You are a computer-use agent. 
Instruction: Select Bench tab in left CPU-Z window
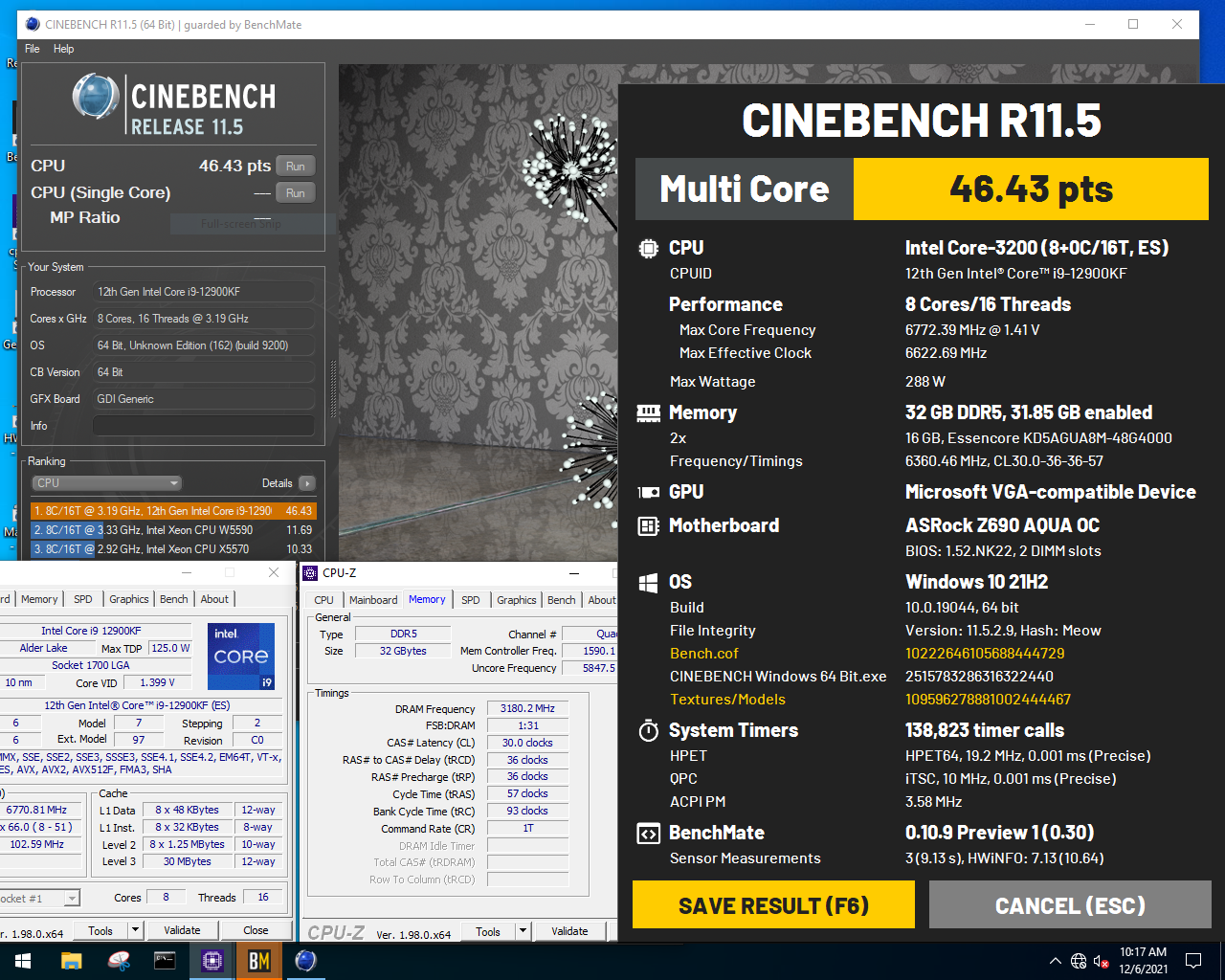click(x=174, y=599)
